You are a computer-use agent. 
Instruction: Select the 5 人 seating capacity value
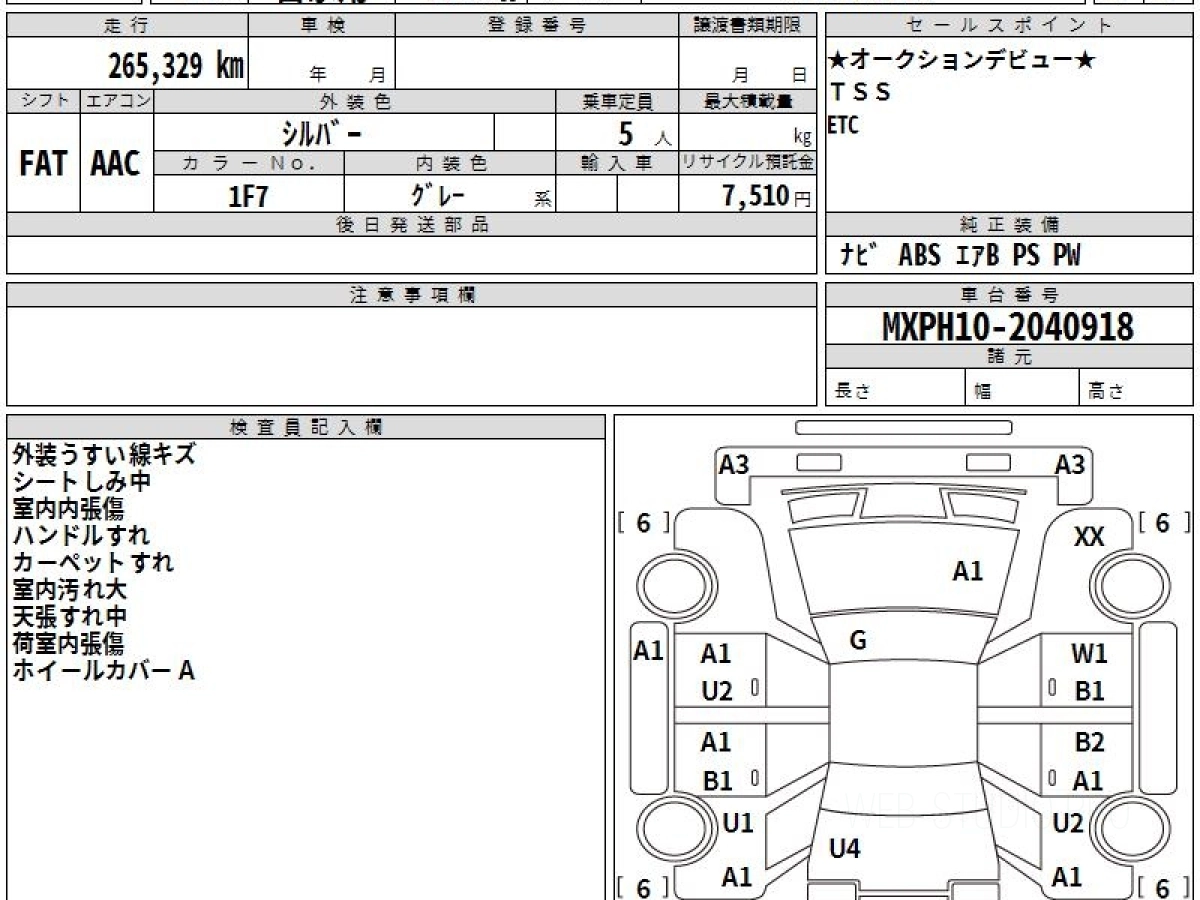coord(644,133)
